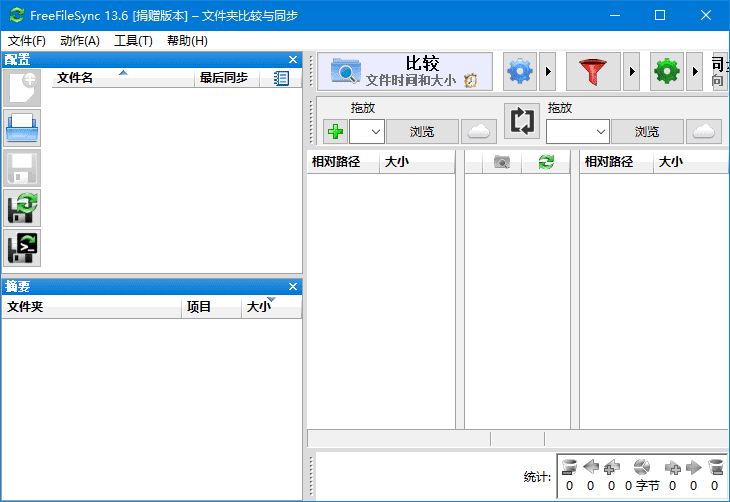The image size is (730, 502).
Task: Click the new configuration icon
Action: [21, 89]
